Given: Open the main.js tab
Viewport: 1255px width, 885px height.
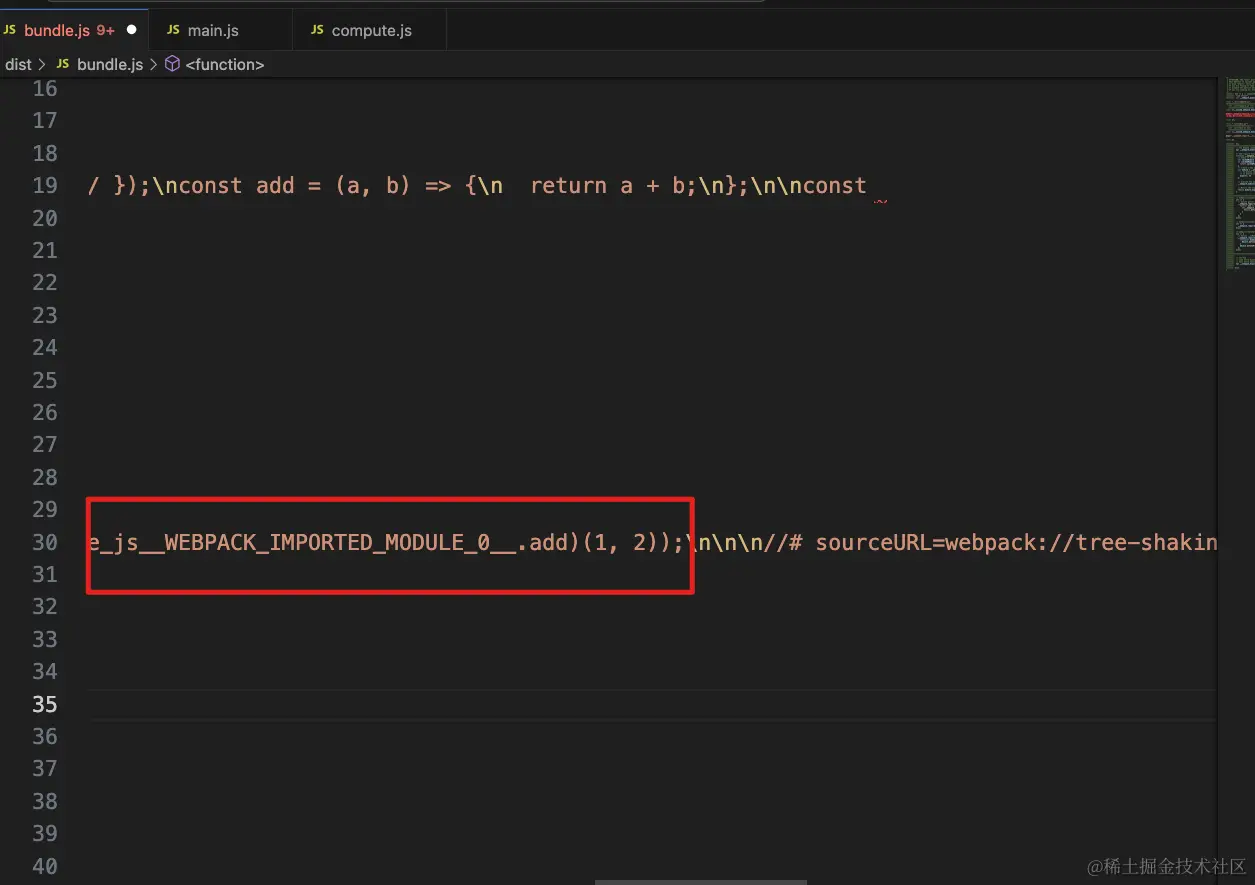Looking at the screenshot, I should tap(221, 30).
